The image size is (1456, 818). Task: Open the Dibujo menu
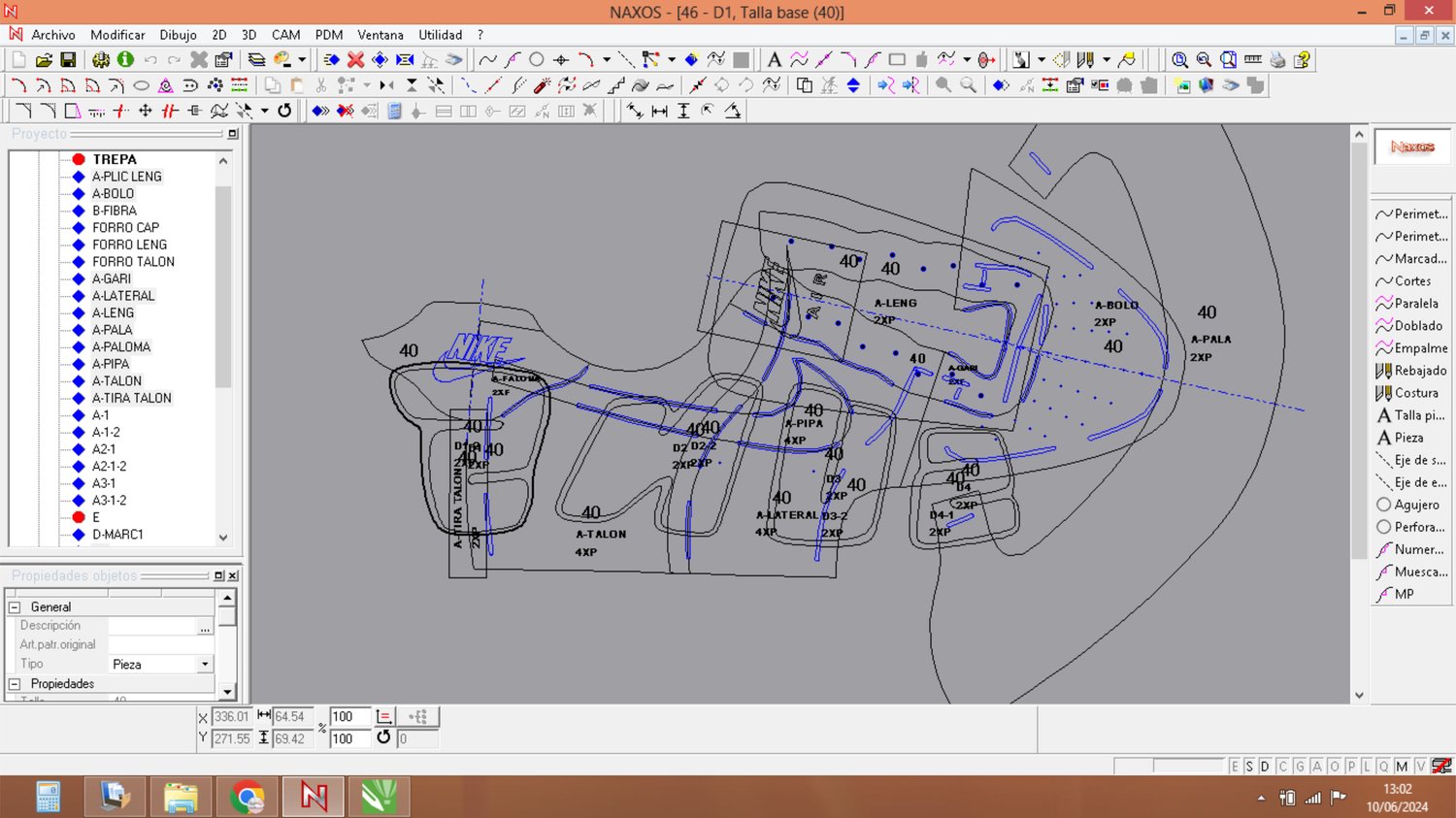tap(178, 35)
